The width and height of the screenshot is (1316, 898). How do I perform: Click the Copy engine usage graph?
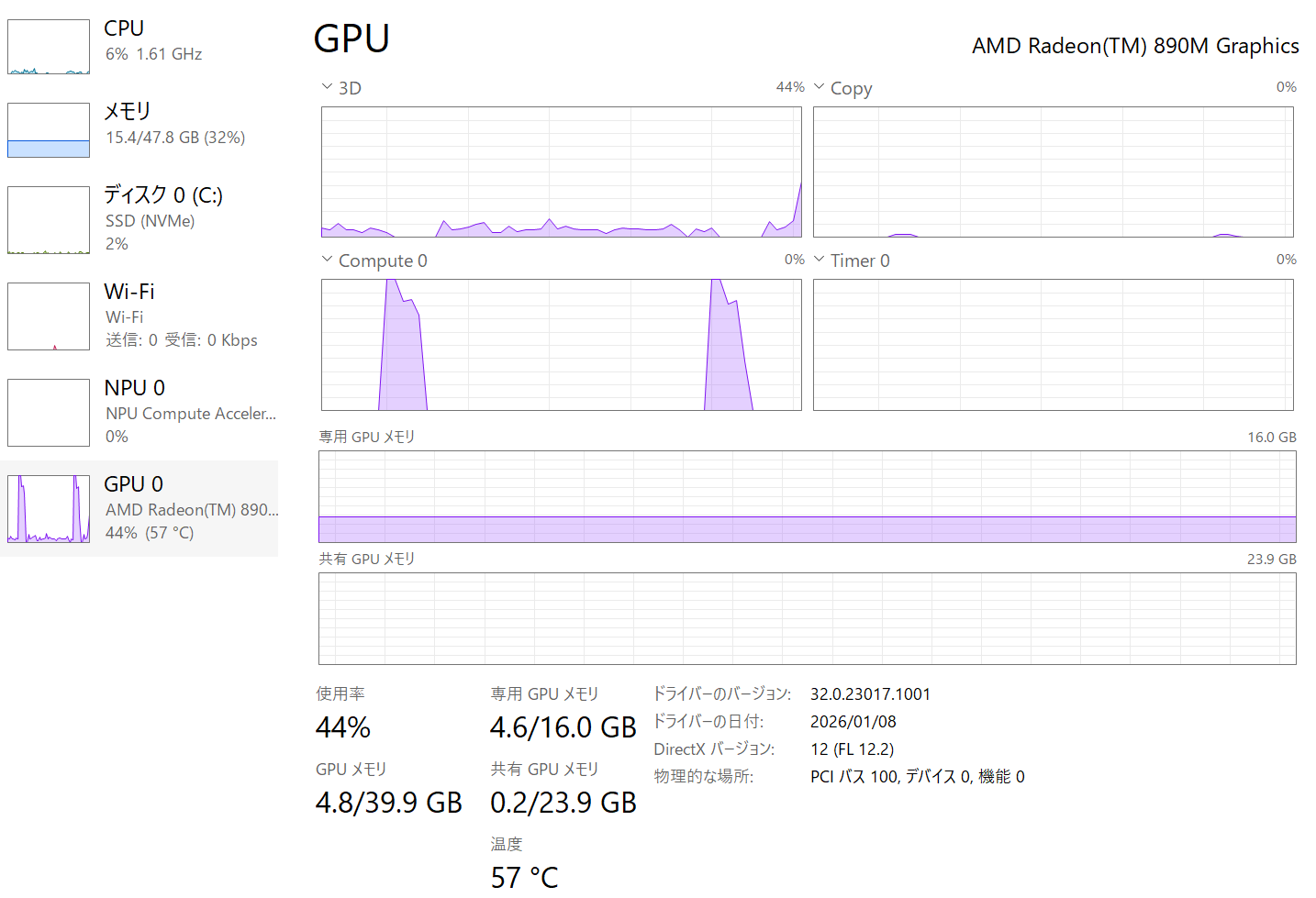point(1053,172)
